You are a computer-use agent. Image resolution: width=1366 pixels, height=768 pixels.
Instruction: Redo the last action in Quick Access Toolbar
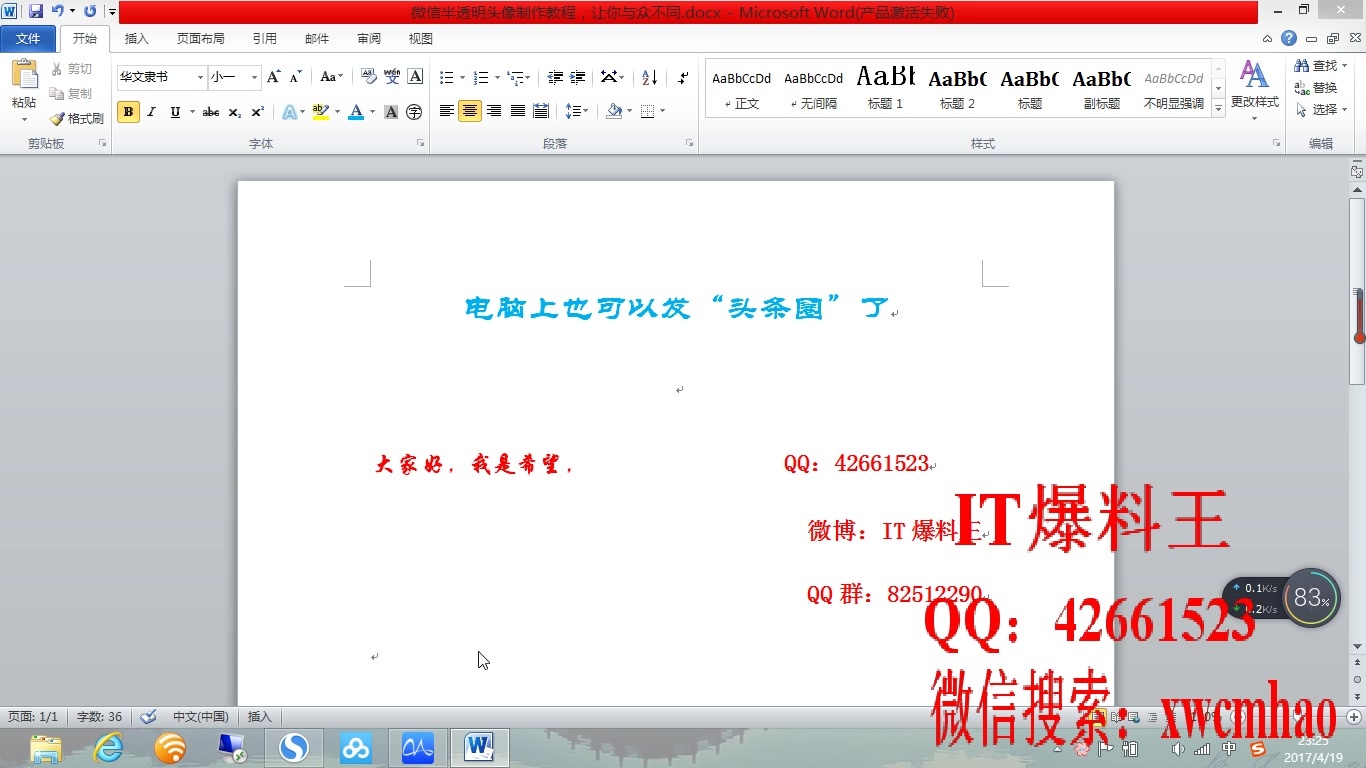90,11
